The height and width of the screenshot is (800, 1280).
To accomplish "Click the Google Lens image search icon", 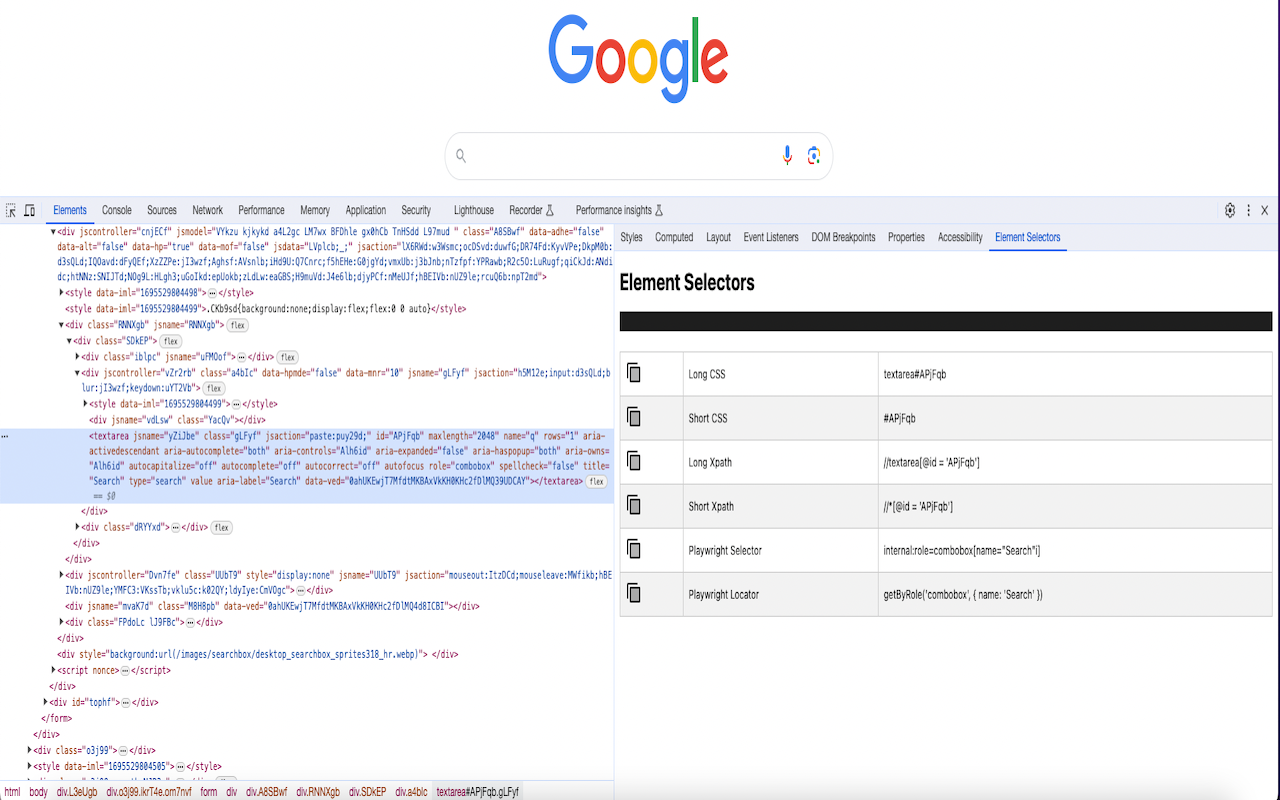I will coord(814,155).
